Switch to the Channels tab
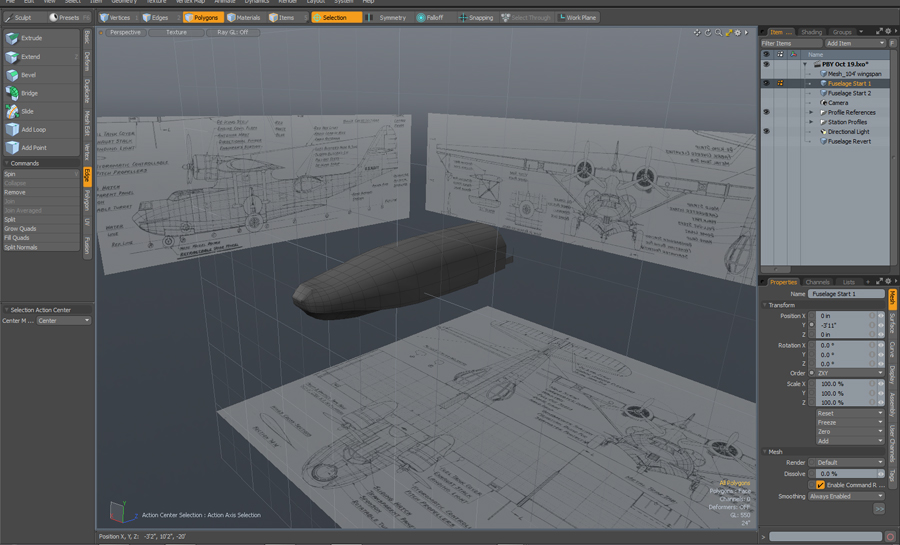Screen dimensions: 900x545 [x=817, y=282]
